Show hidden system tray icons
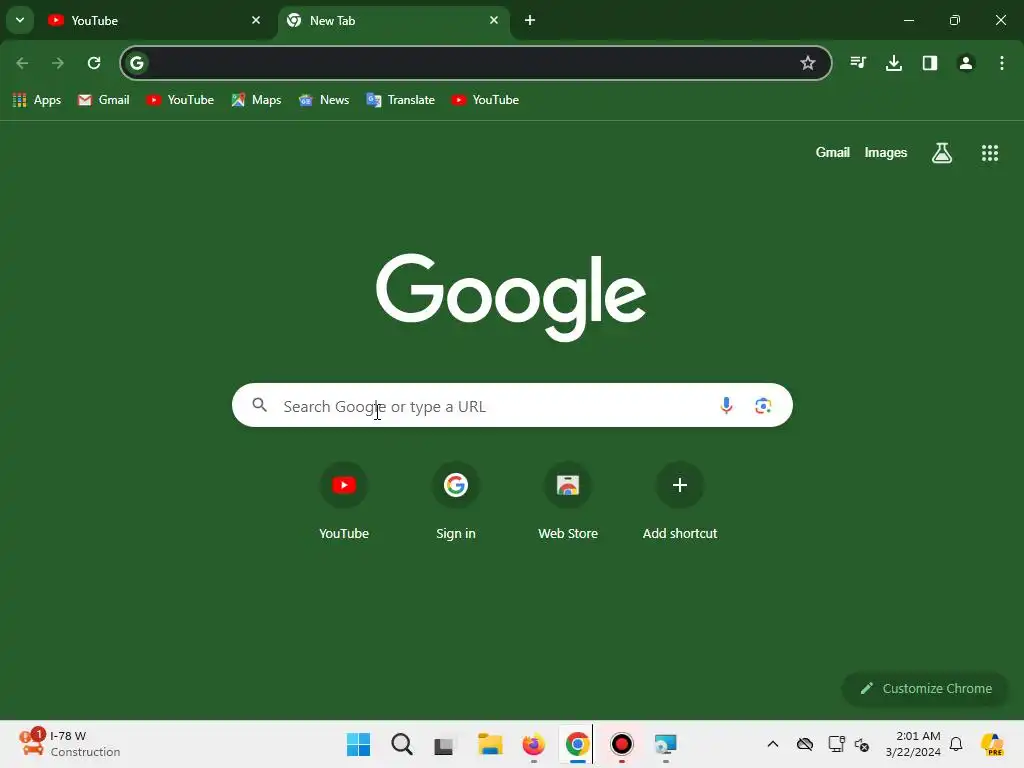Viewport: 1024px width, 768px height. point(773,744)
